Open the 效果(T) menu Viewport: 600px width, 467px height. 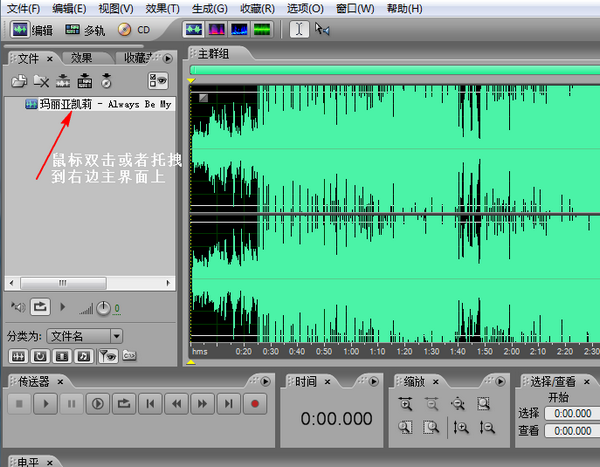tap(163, 8)
